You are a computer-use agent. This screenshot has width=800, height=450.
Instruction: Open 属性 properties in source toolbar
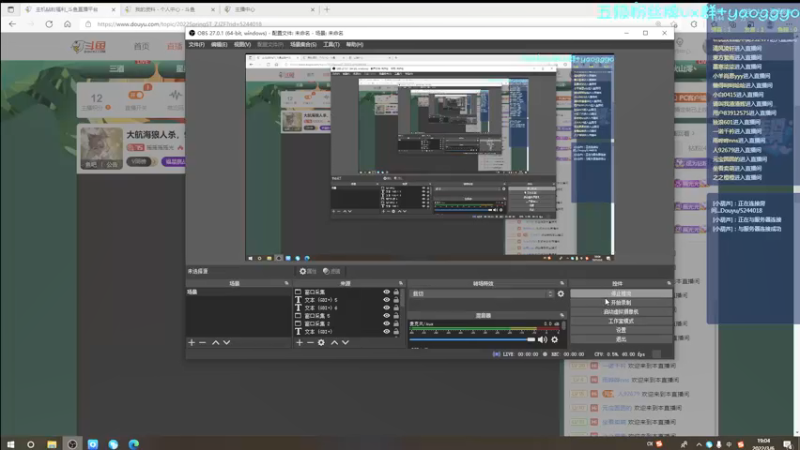(x=308, y=271)
